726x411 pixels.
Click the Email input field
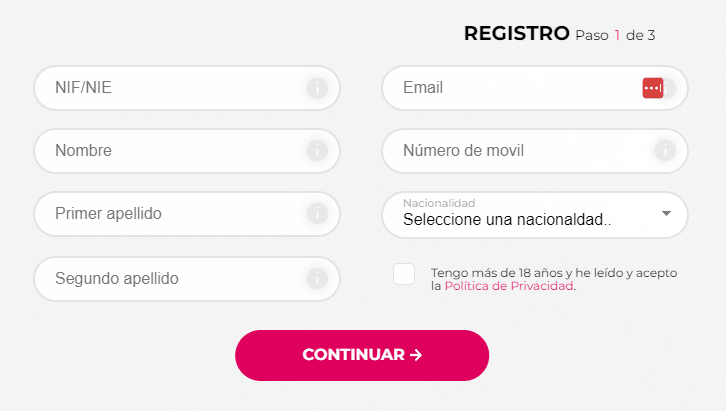point(510,88)
